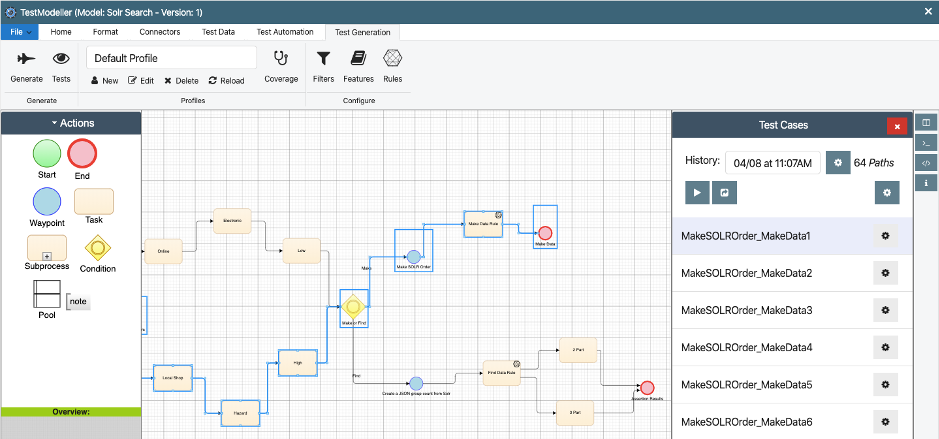Open the Rules configuration icon
939x439 pixels.
pyautogui.click(x=393, y=59)
